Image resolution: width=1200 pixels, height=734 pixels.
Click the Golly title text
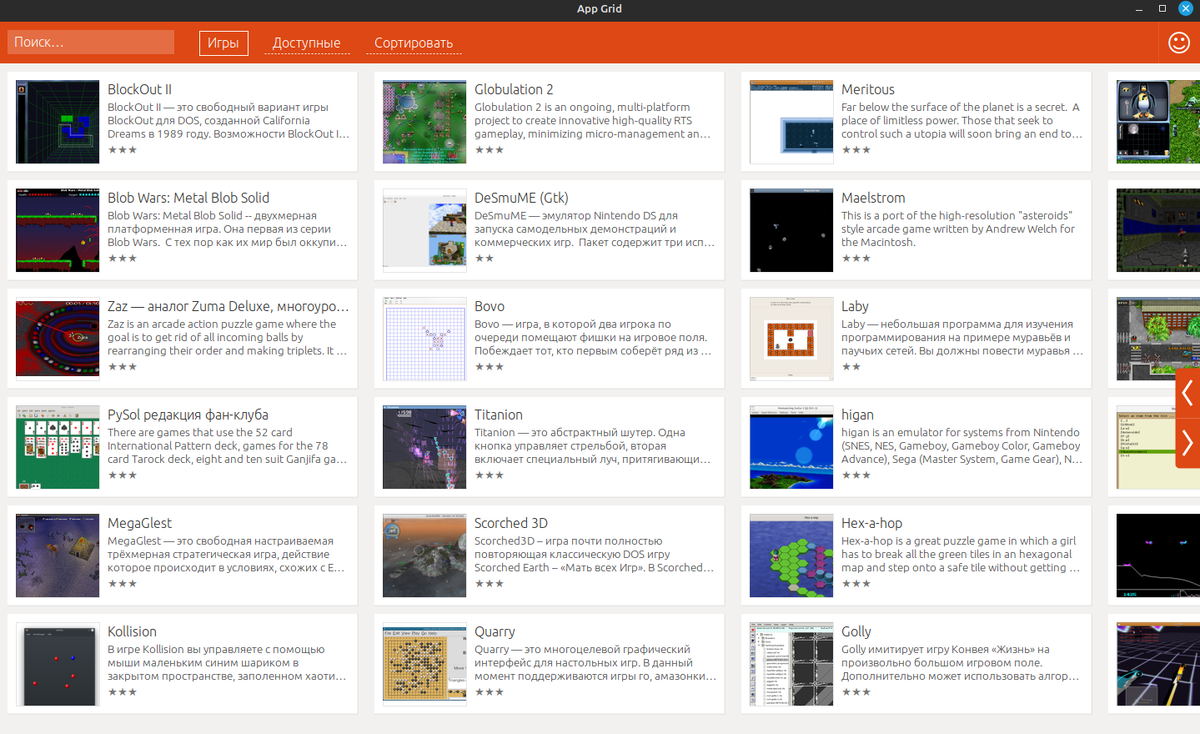click(x=856, y=632)
